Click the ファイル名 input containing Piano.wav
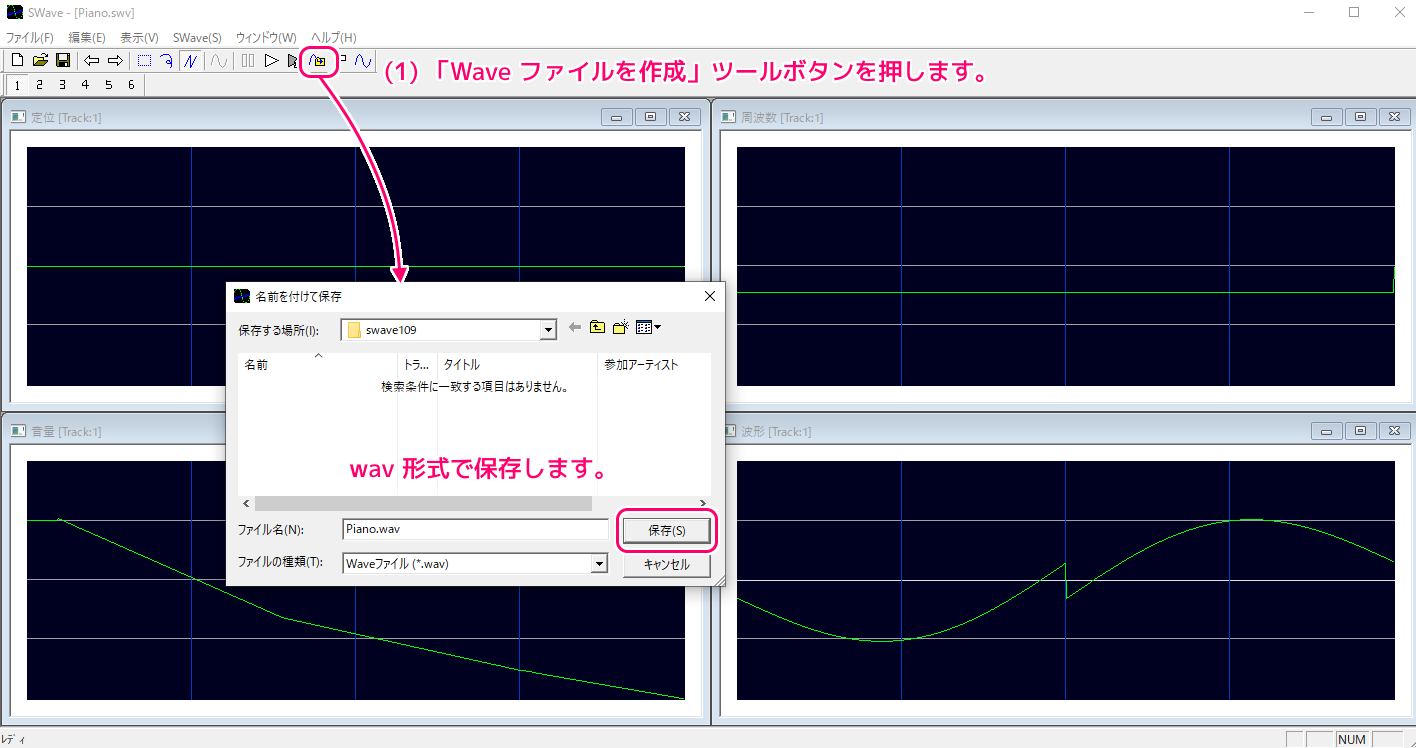 [x=475, y=529]
